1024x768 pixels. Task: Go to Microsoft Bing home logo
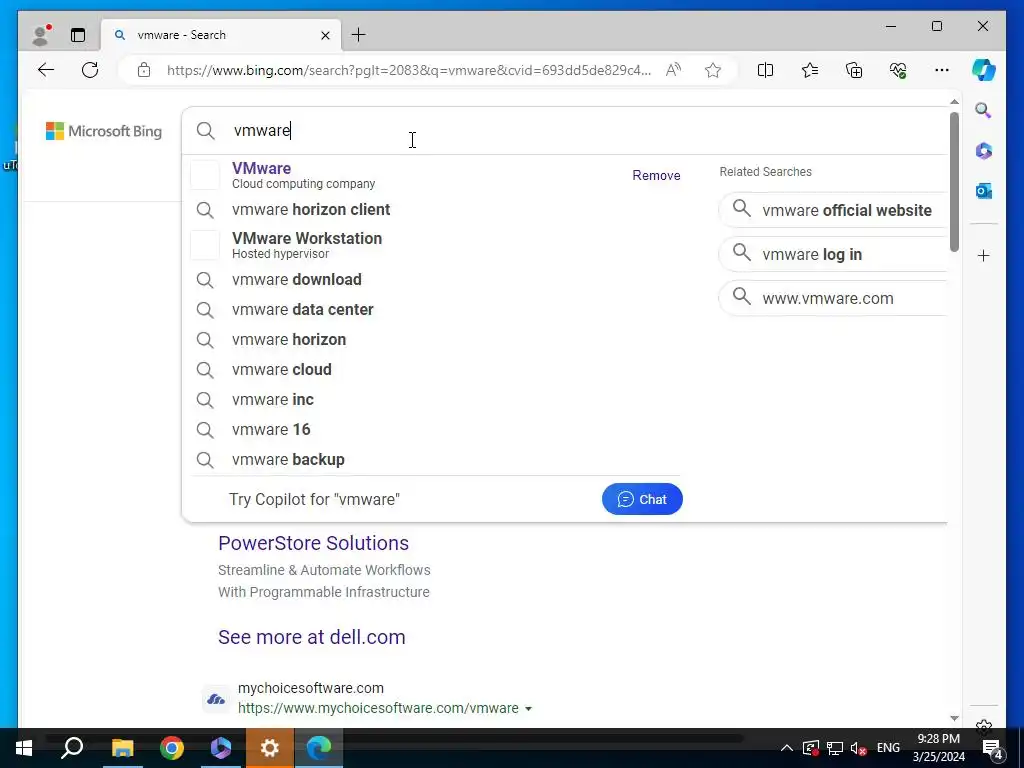click(104, 131)
